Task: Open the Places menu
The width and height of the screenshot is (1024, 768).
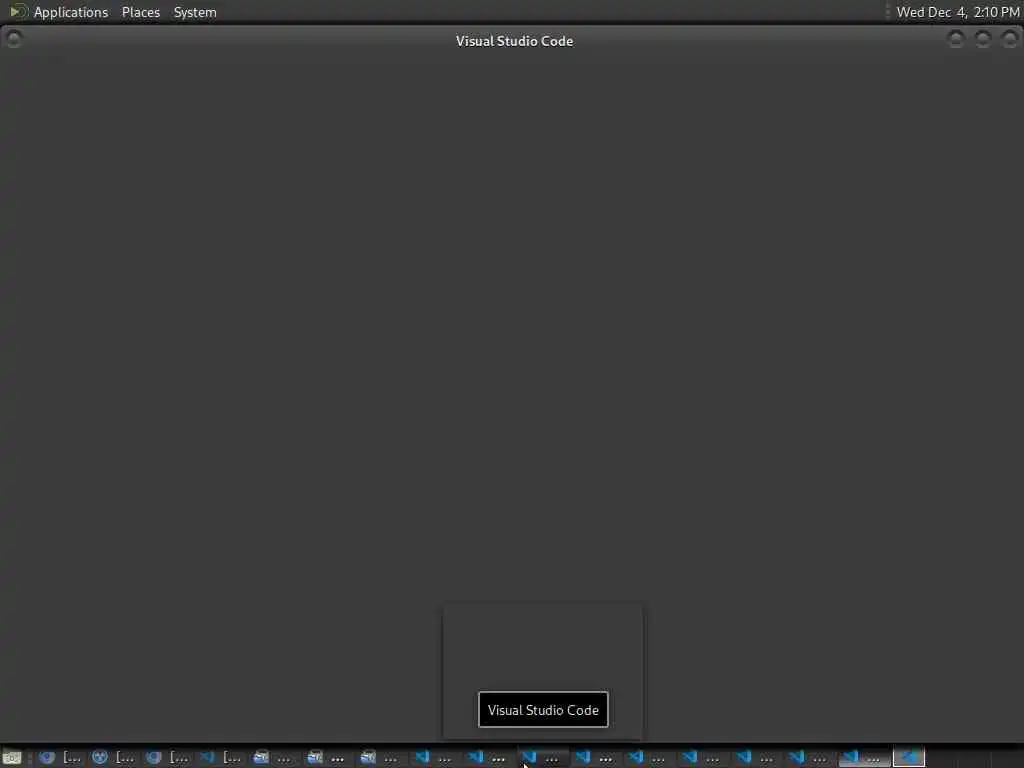Action: pos(140,12)
